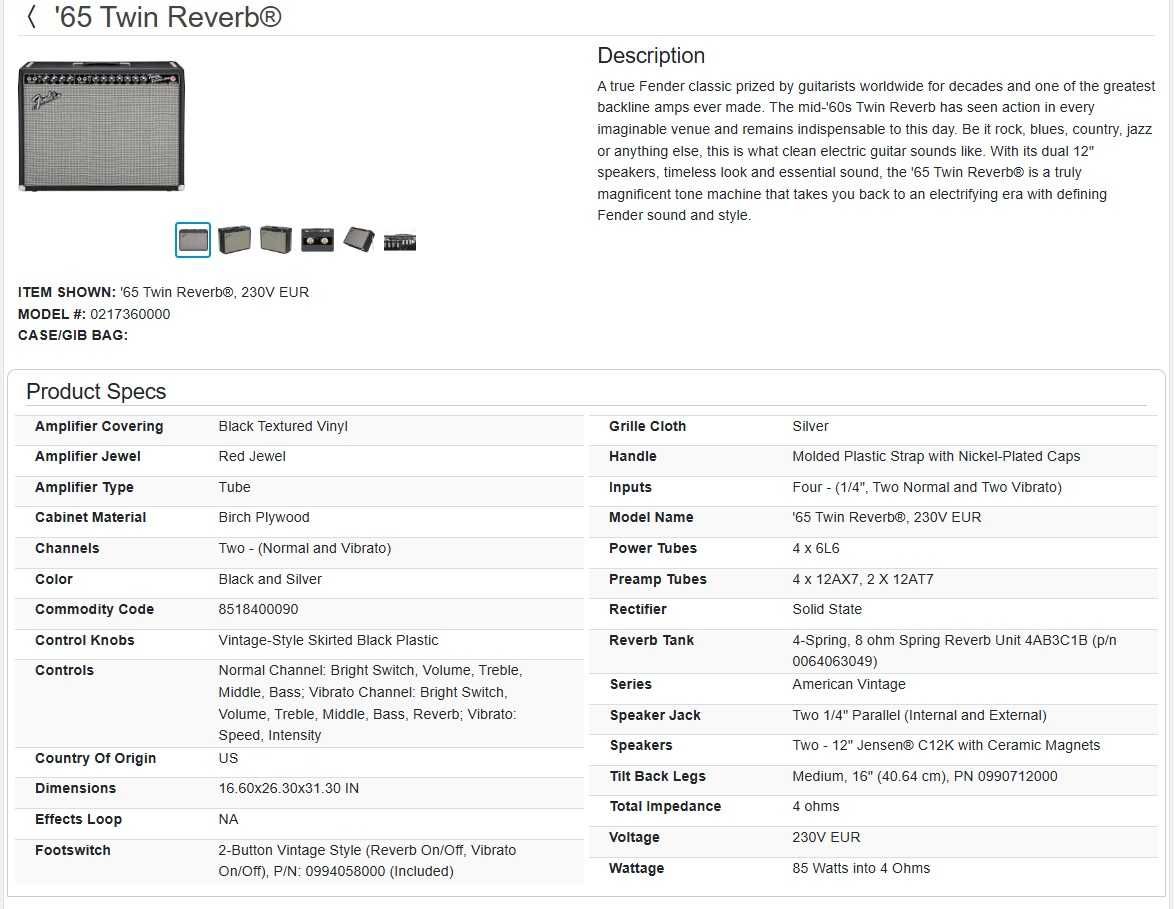1174x909 pixels.
Task: Click the Wattage spec label
Action: click(x=636, y=868)
